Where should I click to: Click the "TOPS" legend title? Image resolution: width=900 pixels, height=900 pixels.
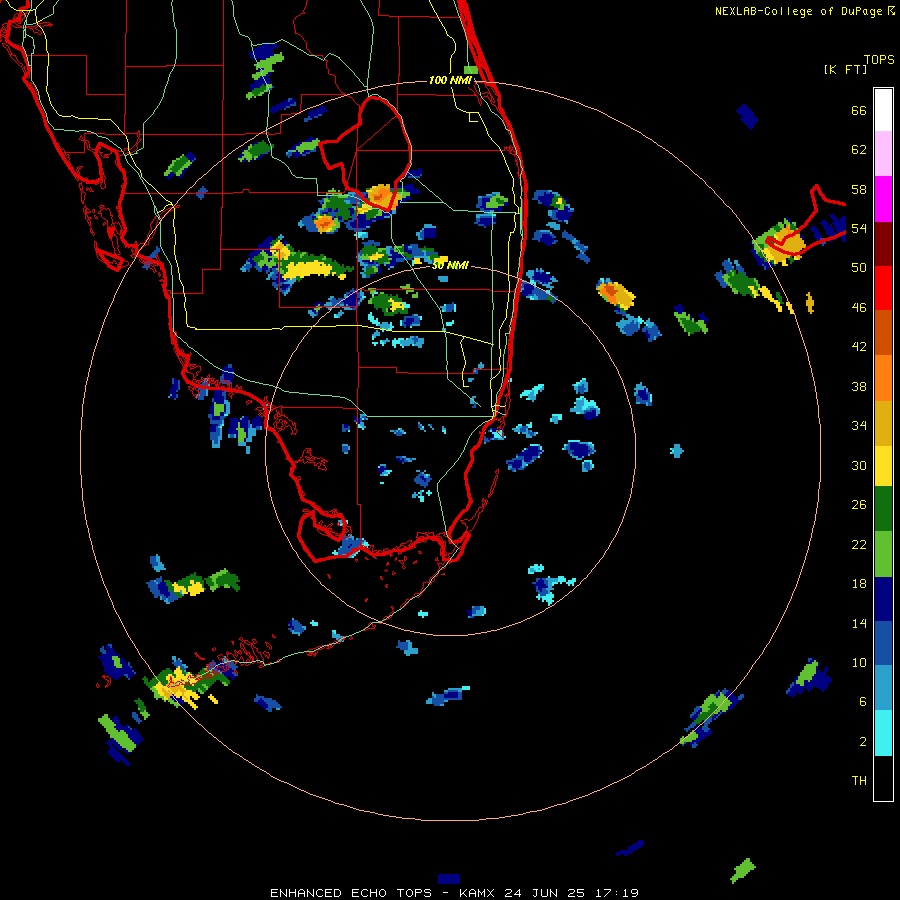pyautogui.click(x=879, y=59)
